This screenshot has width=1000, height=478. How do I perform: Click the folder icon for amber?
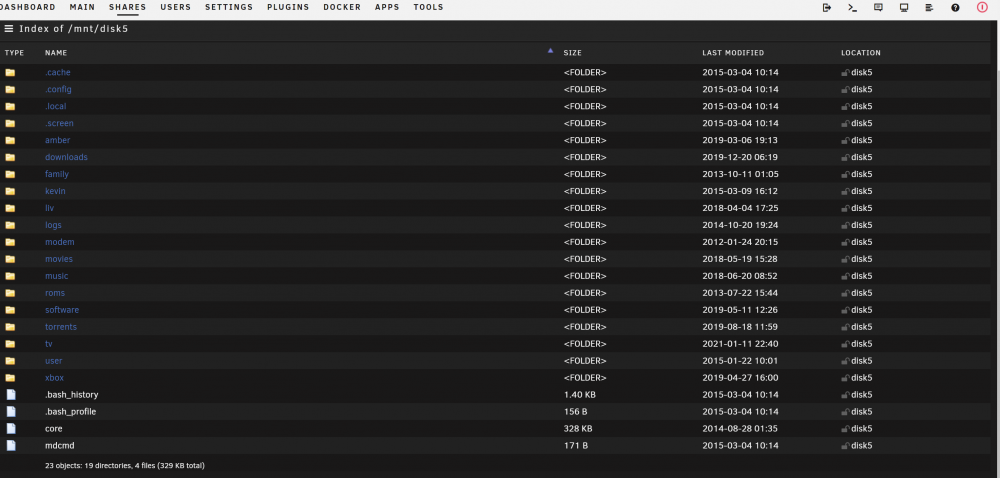coord(10,140)
